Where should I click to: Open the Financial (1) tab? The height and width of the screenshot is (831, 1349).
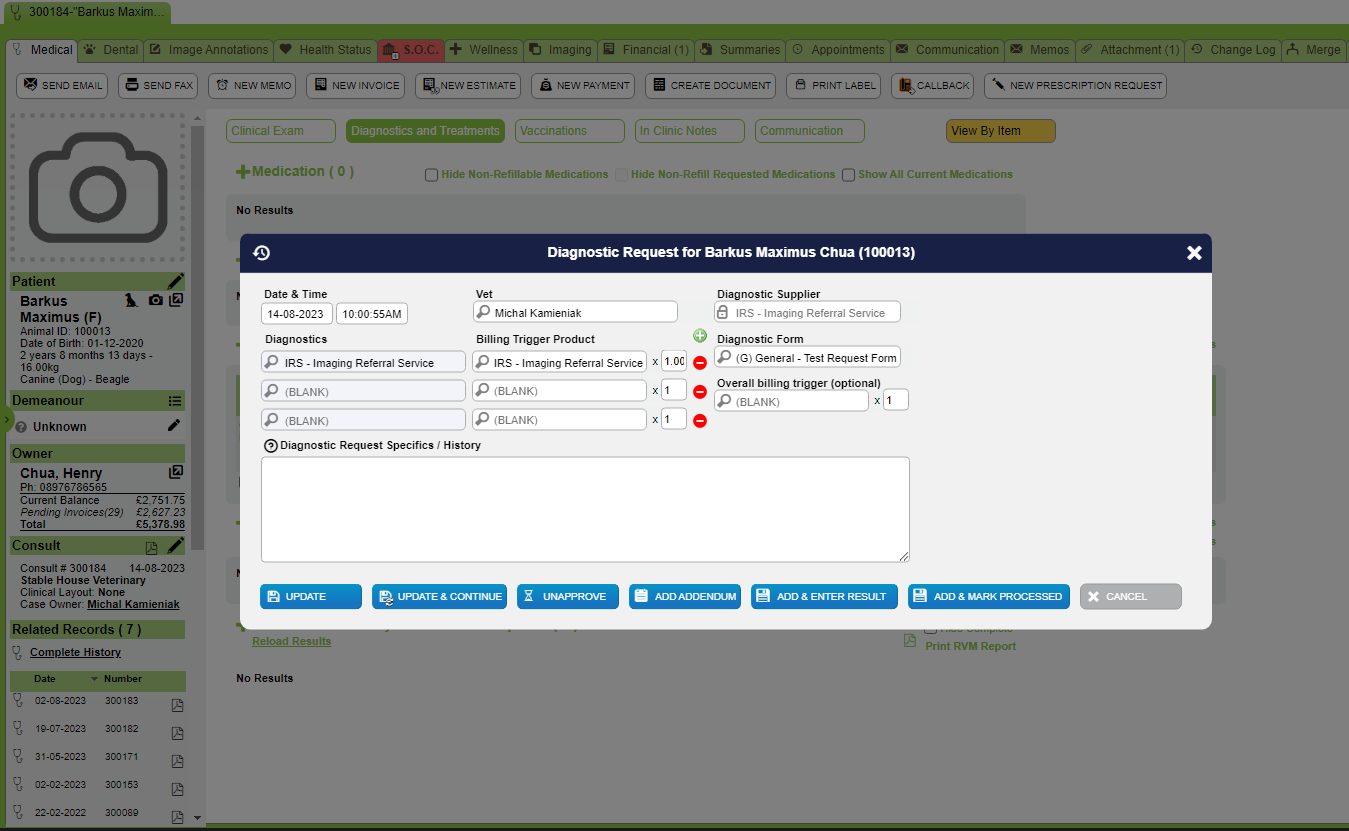tap(646, 49)
